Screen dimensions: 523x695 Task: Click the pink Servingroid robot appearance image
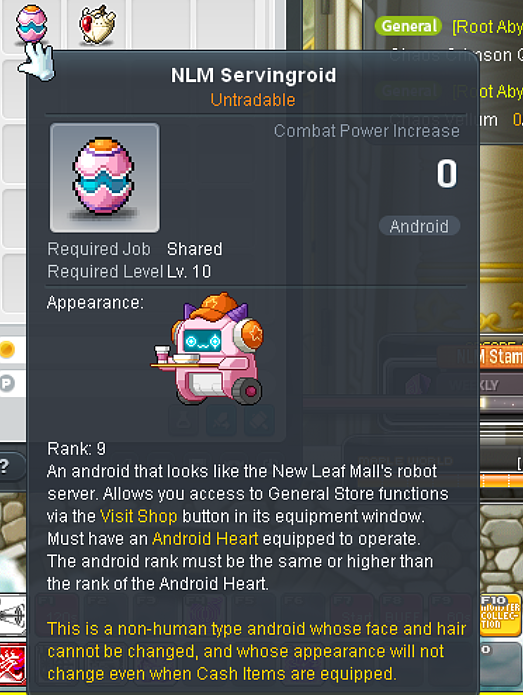tap(208, 348)
